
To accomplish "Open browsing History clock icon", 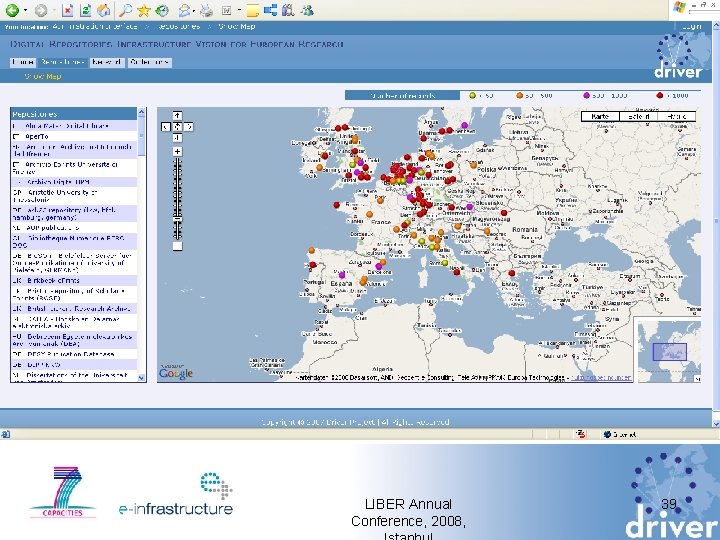I will (162, 10).
